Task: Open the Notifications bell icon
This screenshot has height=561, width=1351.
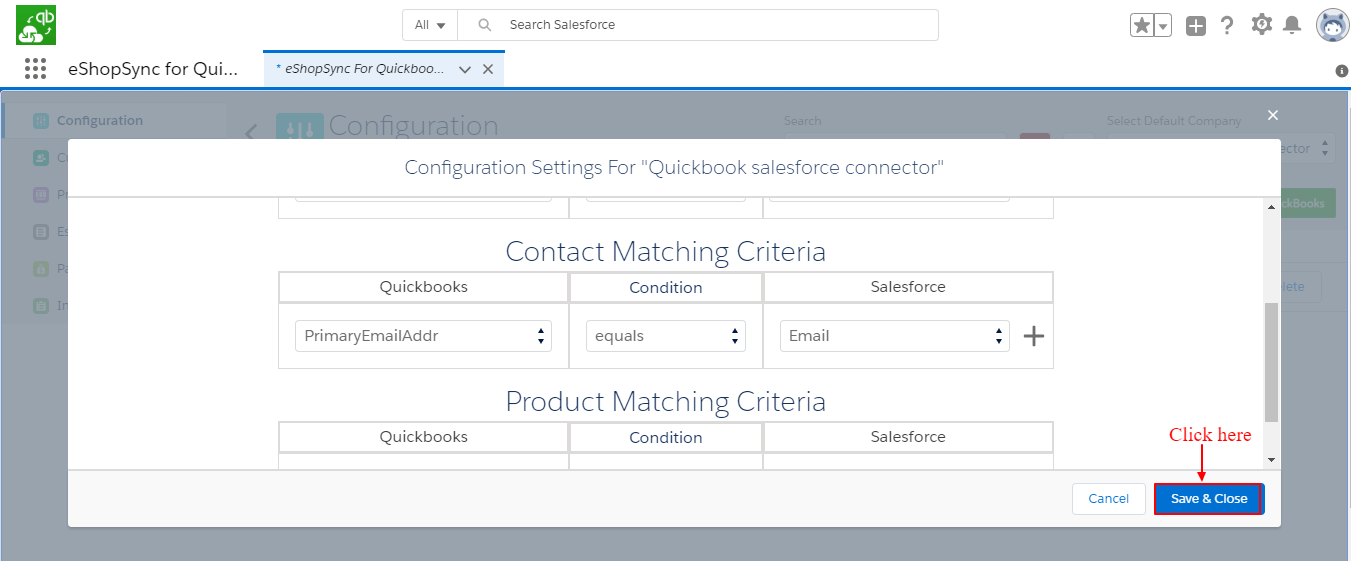Action: (x=1292, y=26)
